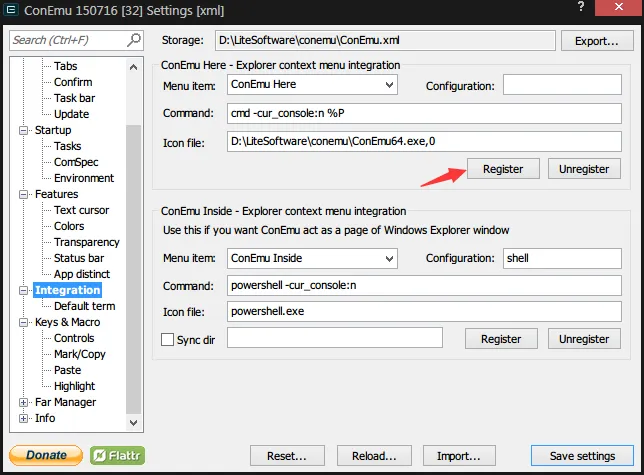Click the ConEmu64.exe,0 icon file field
644x475 pixels.
(x=424, y=142)
